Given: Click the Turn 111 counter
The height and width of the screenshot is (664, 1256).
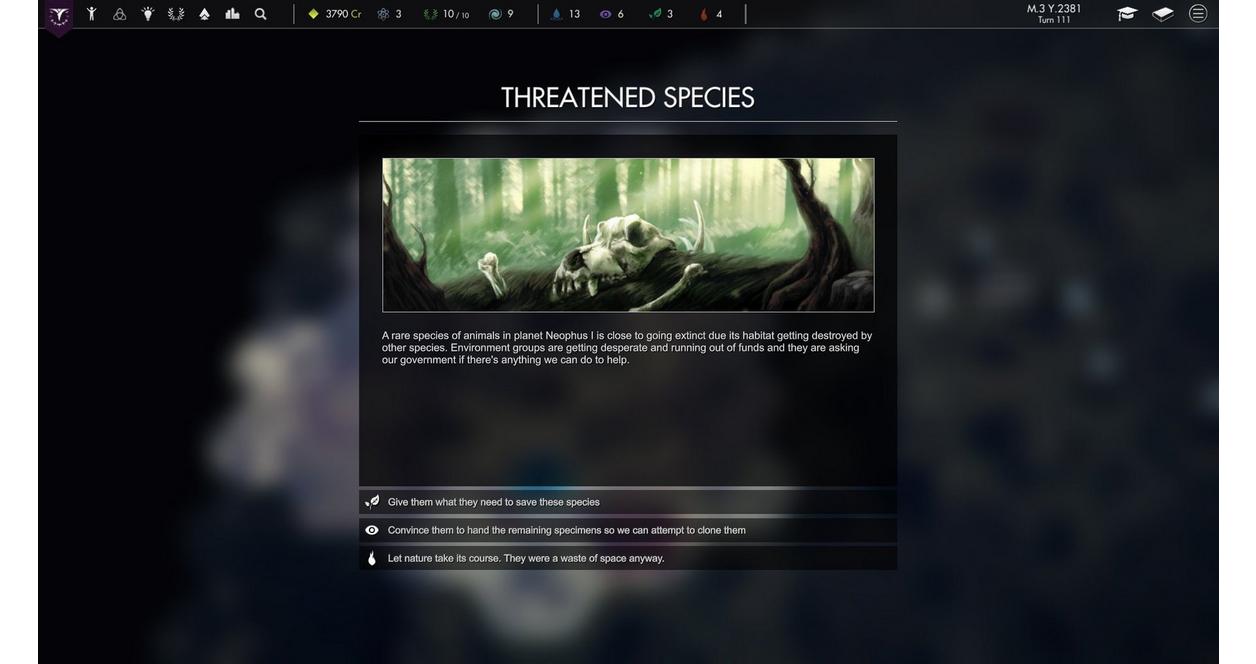Looking at the screenshot, I should (x=1054, y=20).
